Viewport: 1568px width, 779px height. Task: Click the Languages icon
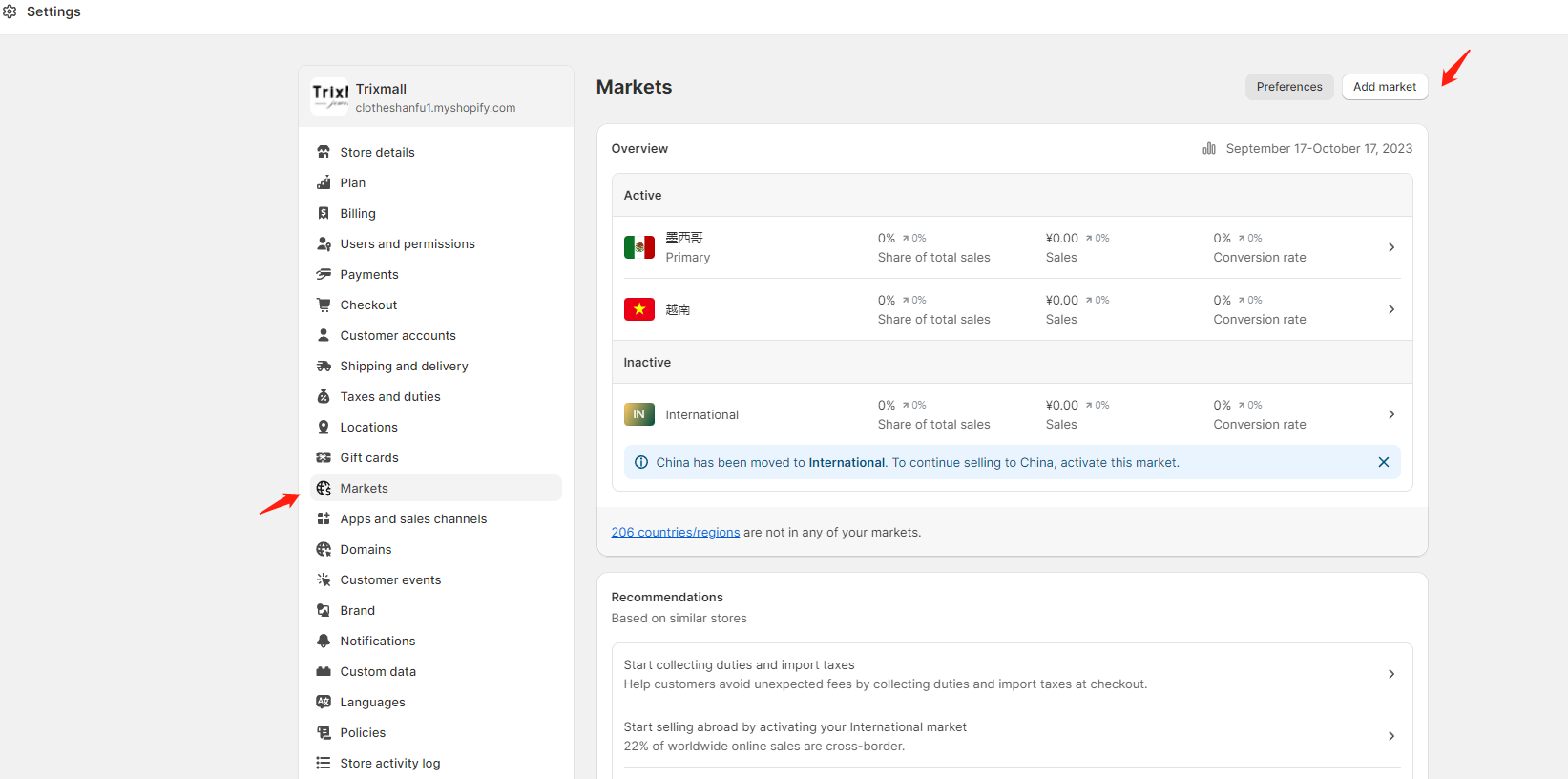[x=324, y=702]
